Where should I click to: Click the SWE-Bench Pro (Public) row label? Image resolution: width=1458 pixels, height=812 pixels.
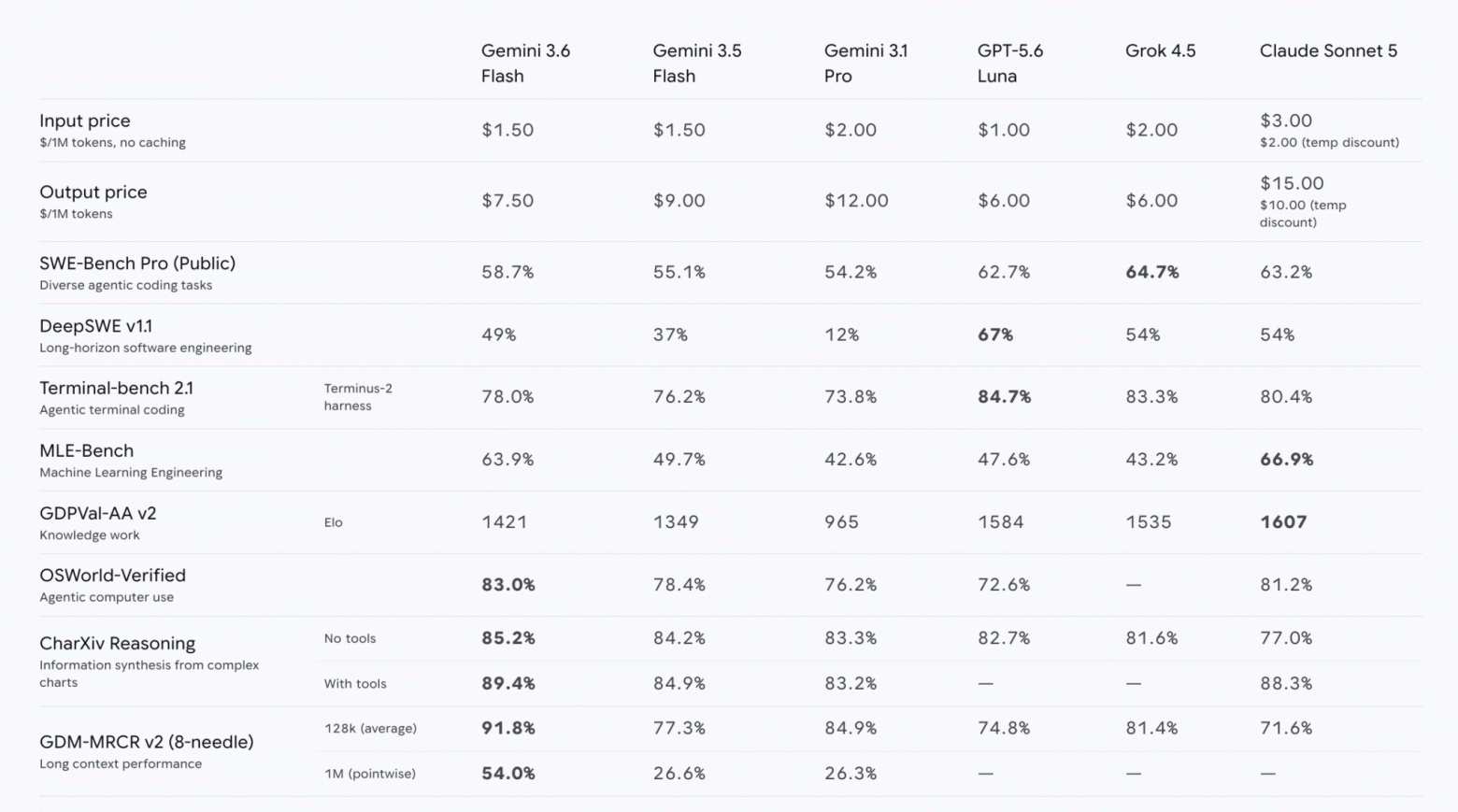[137, 264]
